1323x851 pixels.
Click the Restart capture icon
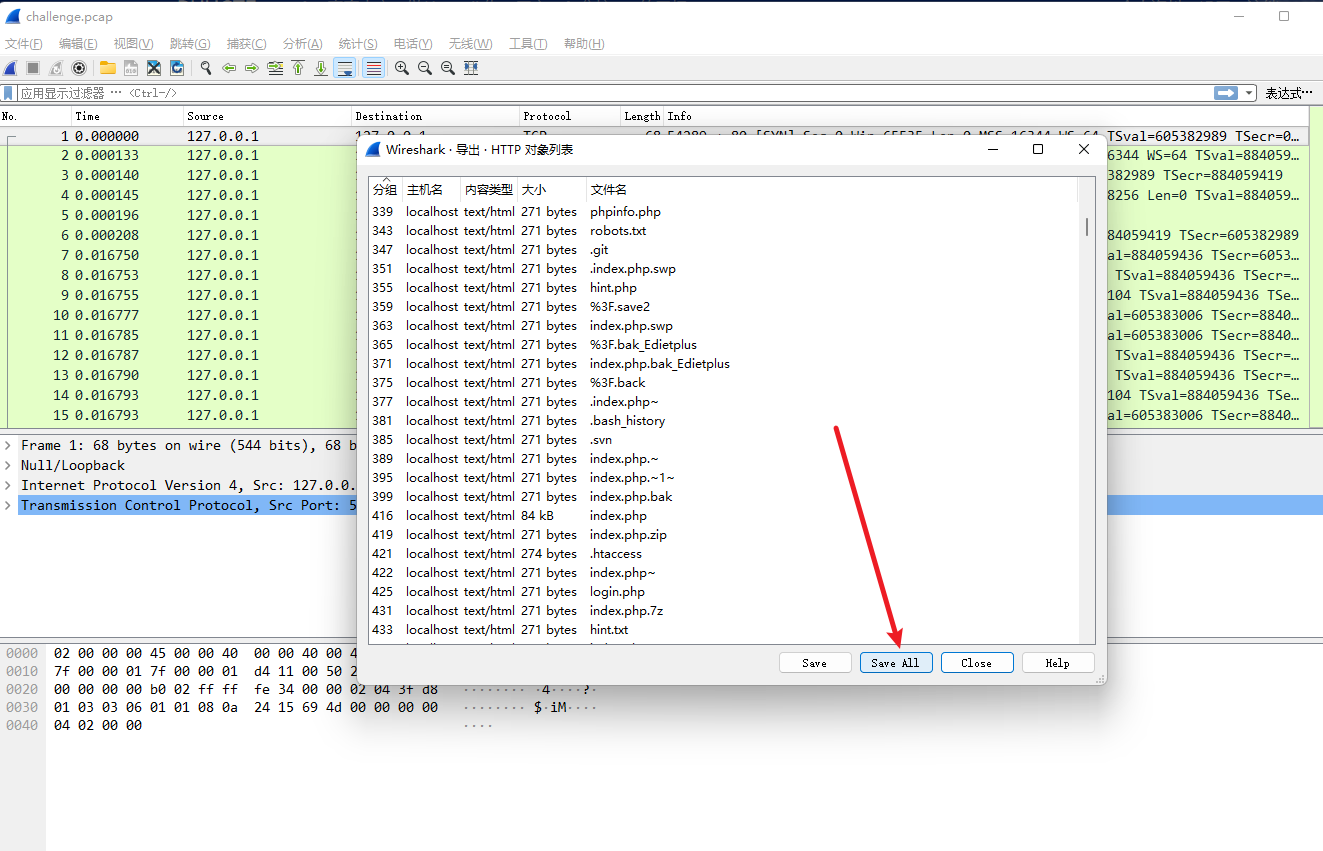56,68
